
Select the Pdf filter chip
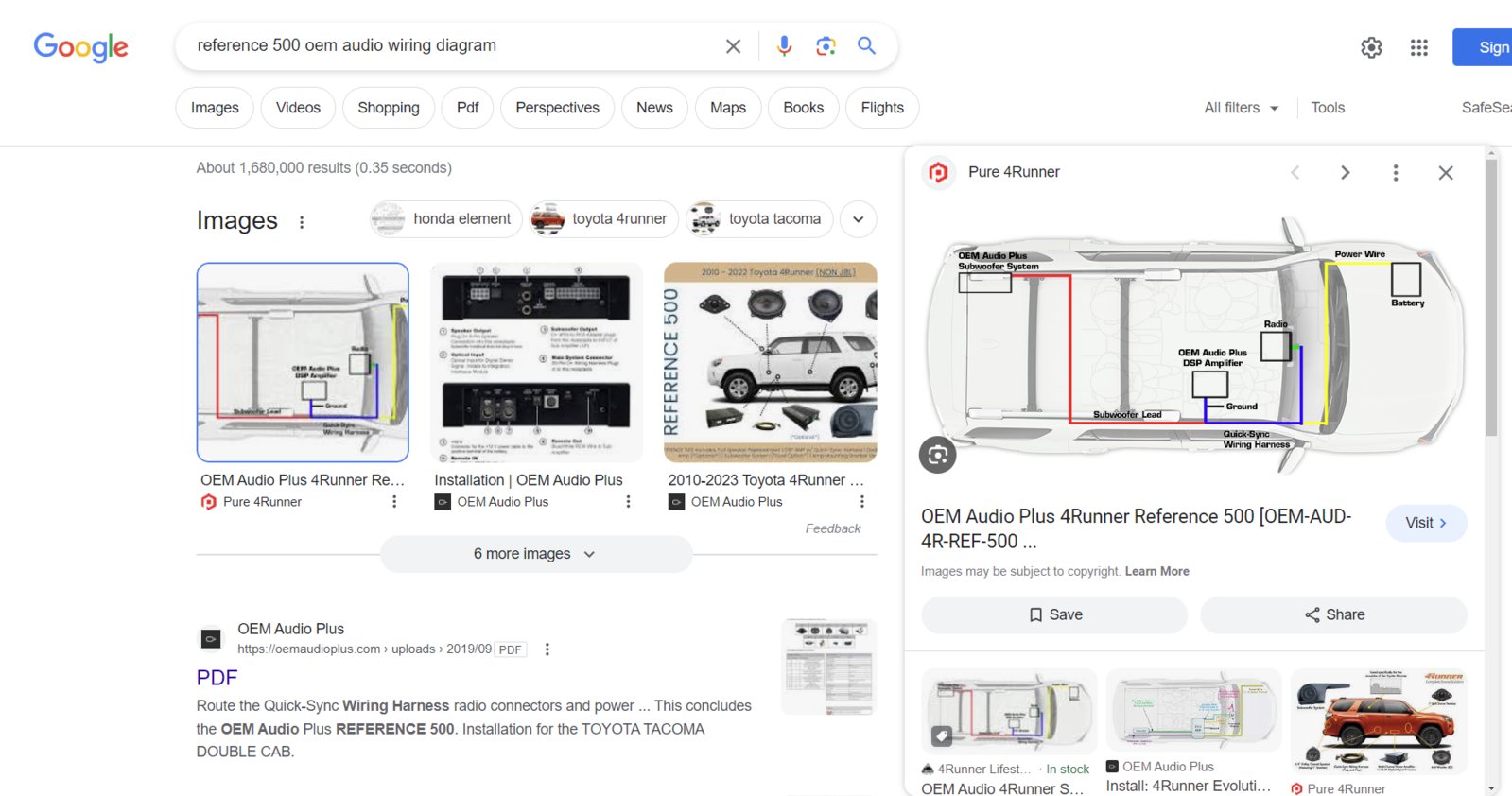pos(467,108)
